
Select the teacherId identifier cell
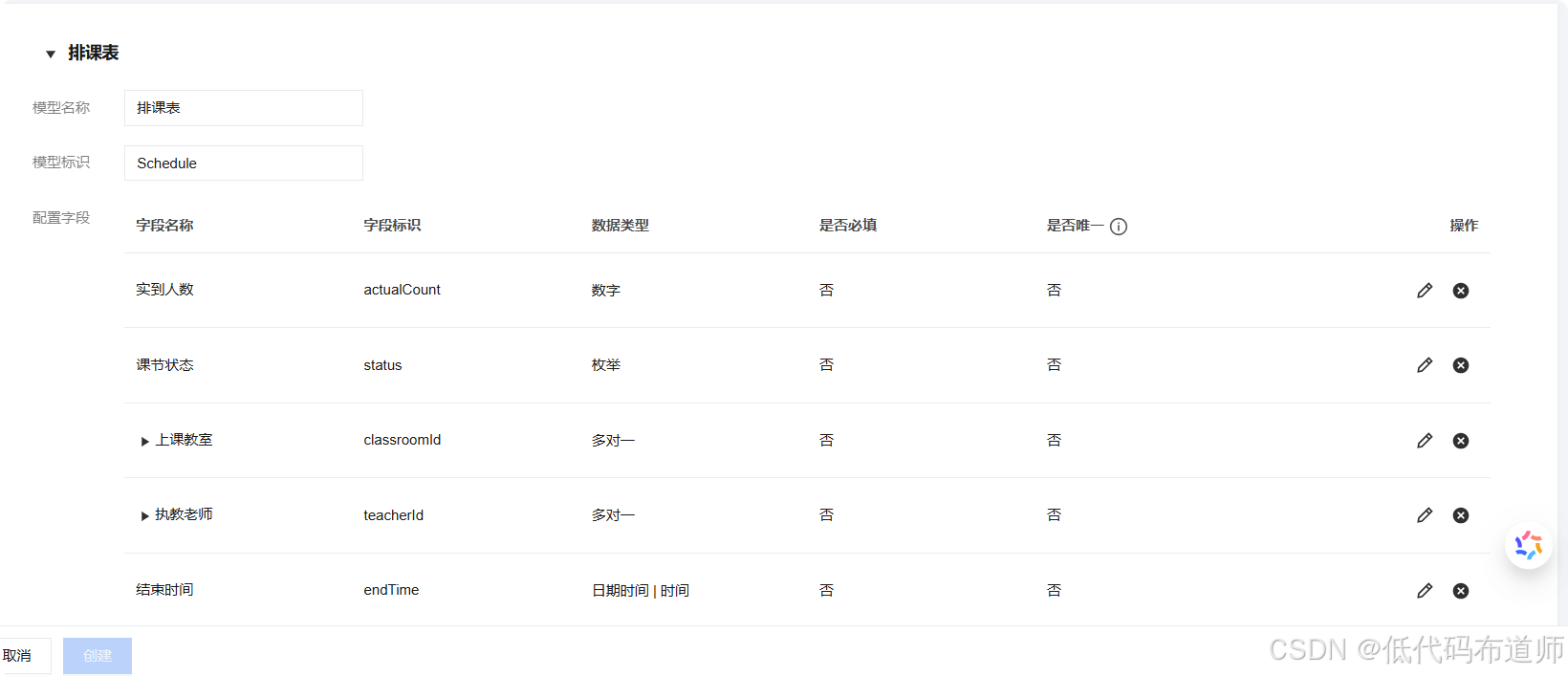click(394, 515)
